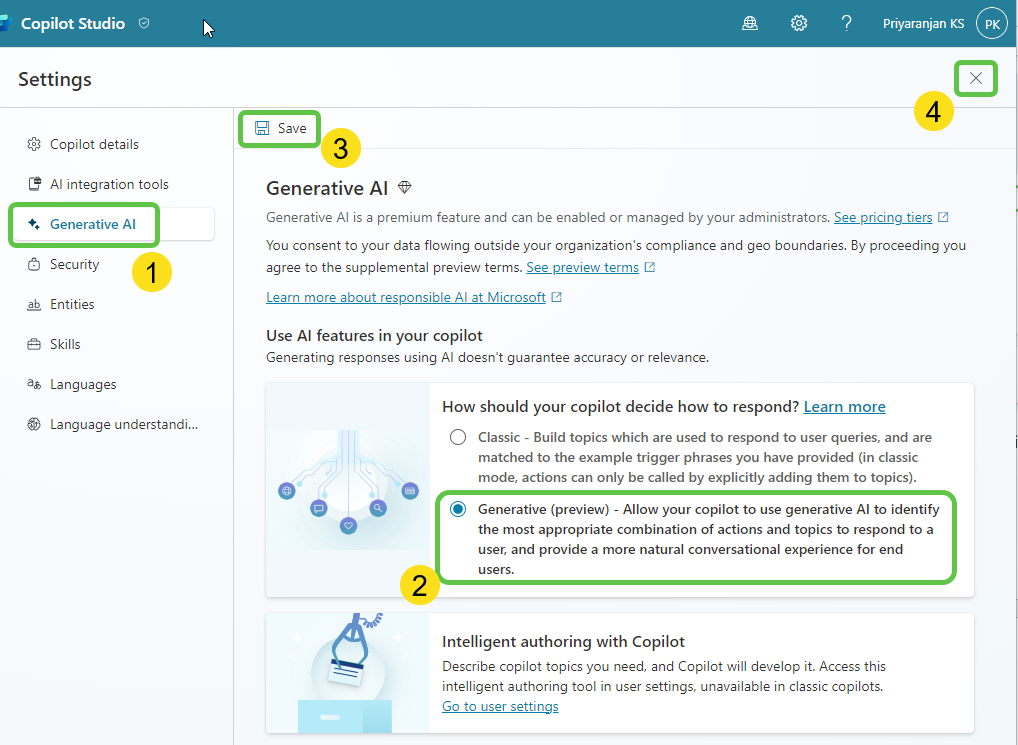The width and height of the screenshot is (1018, 745).
Task: Click the Entities icon in the sidebar
Action: click(x=31, y=304)
